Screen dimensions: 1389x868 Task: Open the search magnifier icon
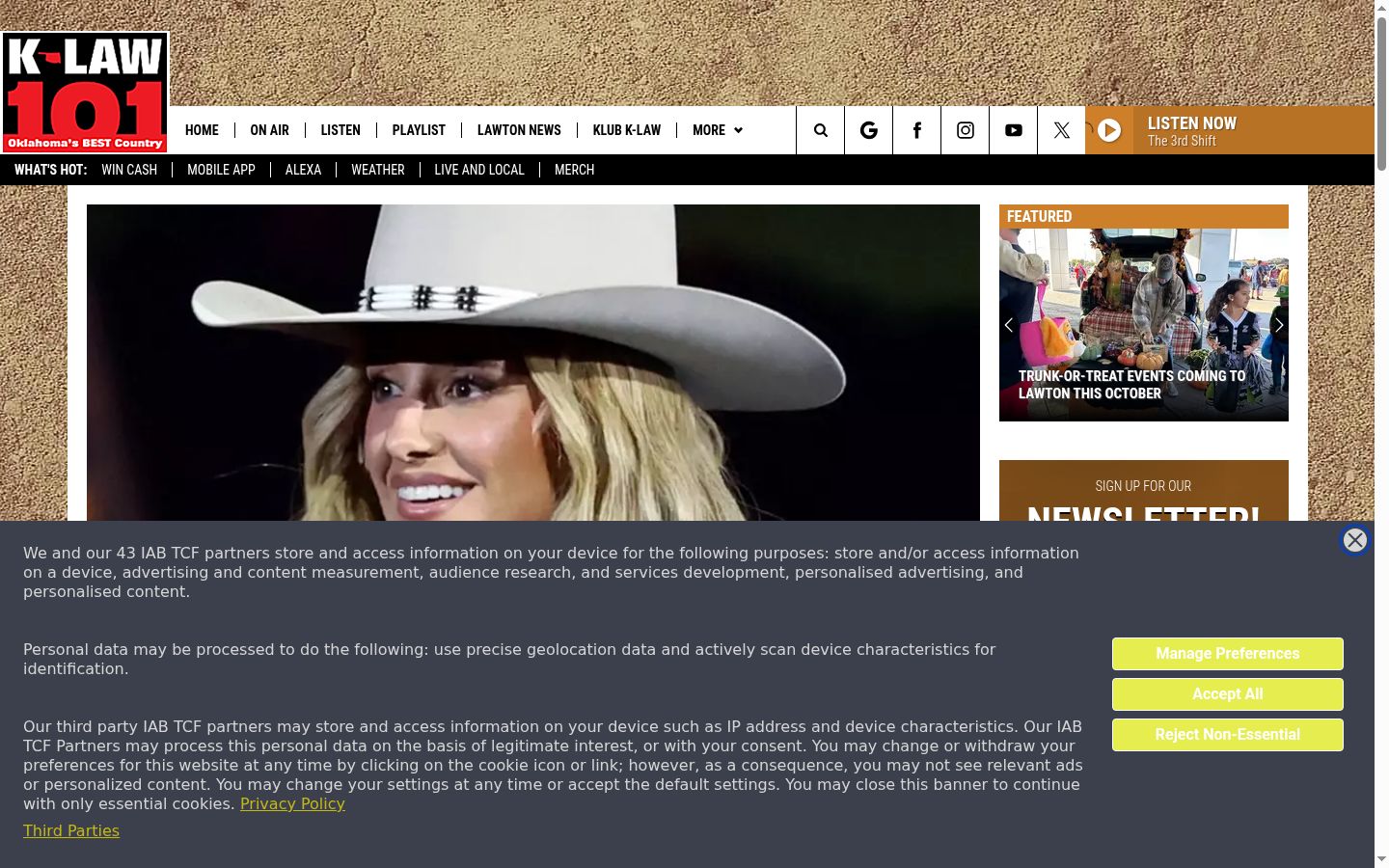tap(821, 130)
